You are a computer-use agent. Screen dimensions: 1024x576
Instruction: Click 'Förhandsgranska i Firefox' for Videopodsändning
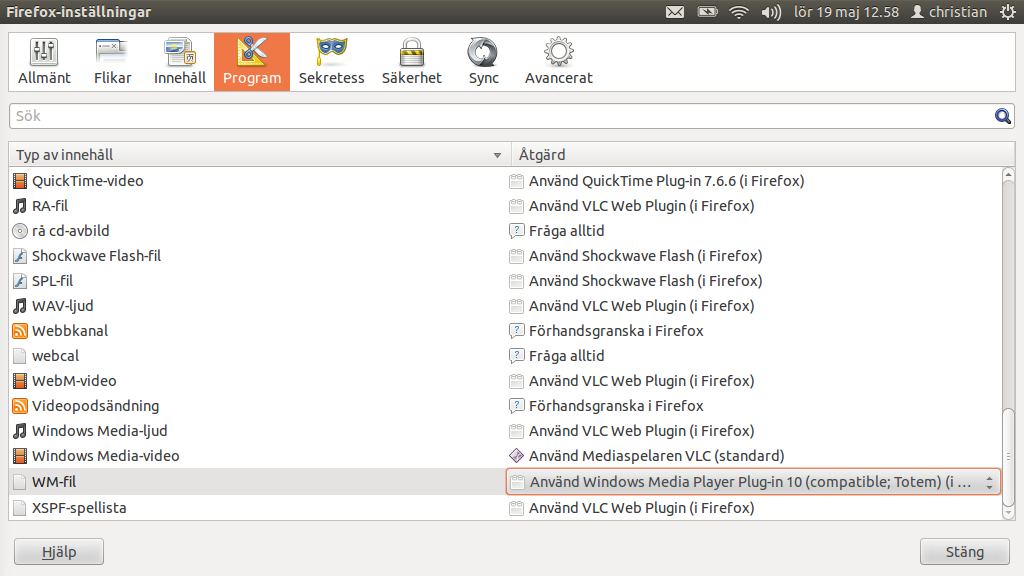(x=616, y=406)
